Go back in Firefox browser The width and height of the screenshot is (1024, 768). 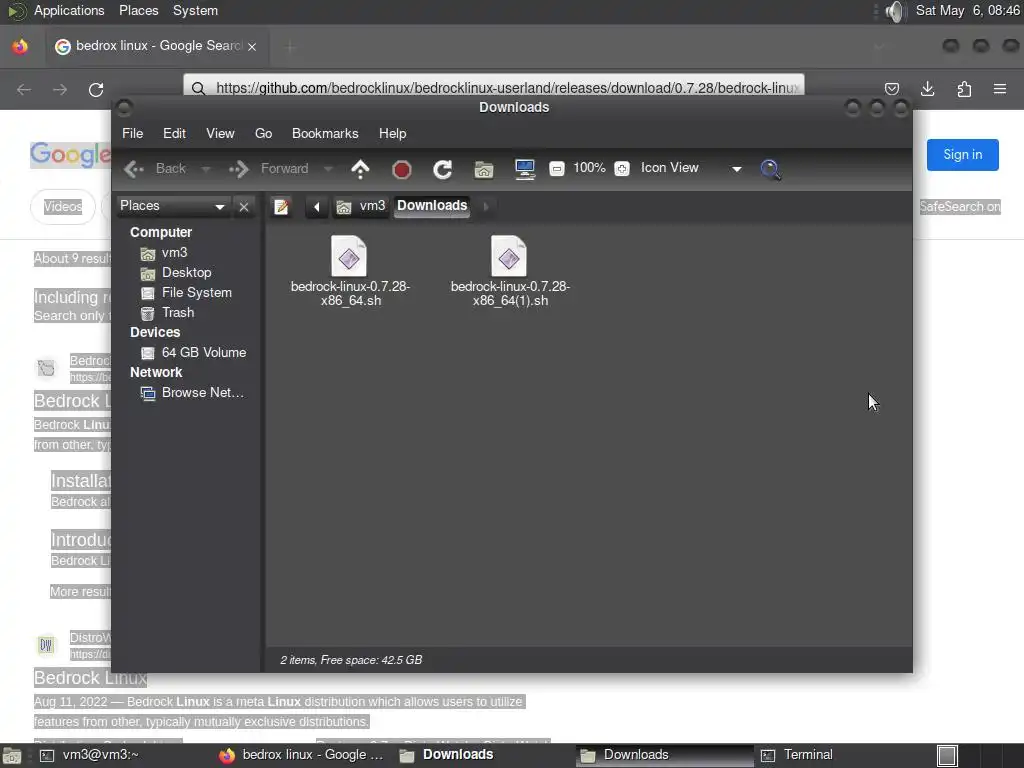tap(24, 89)
